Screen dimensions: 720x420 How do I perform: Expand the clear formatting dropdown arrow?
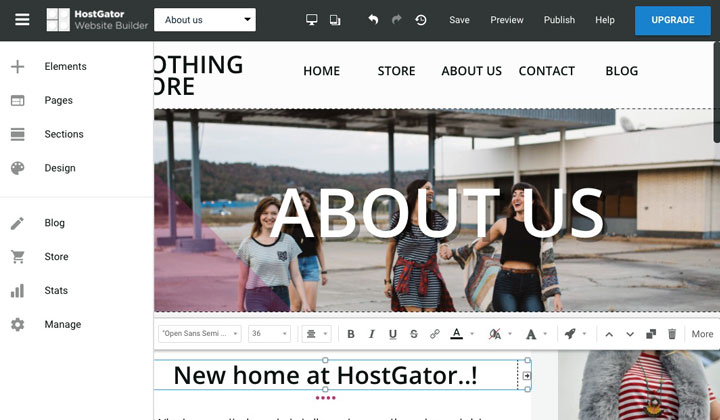pos(510,334)
